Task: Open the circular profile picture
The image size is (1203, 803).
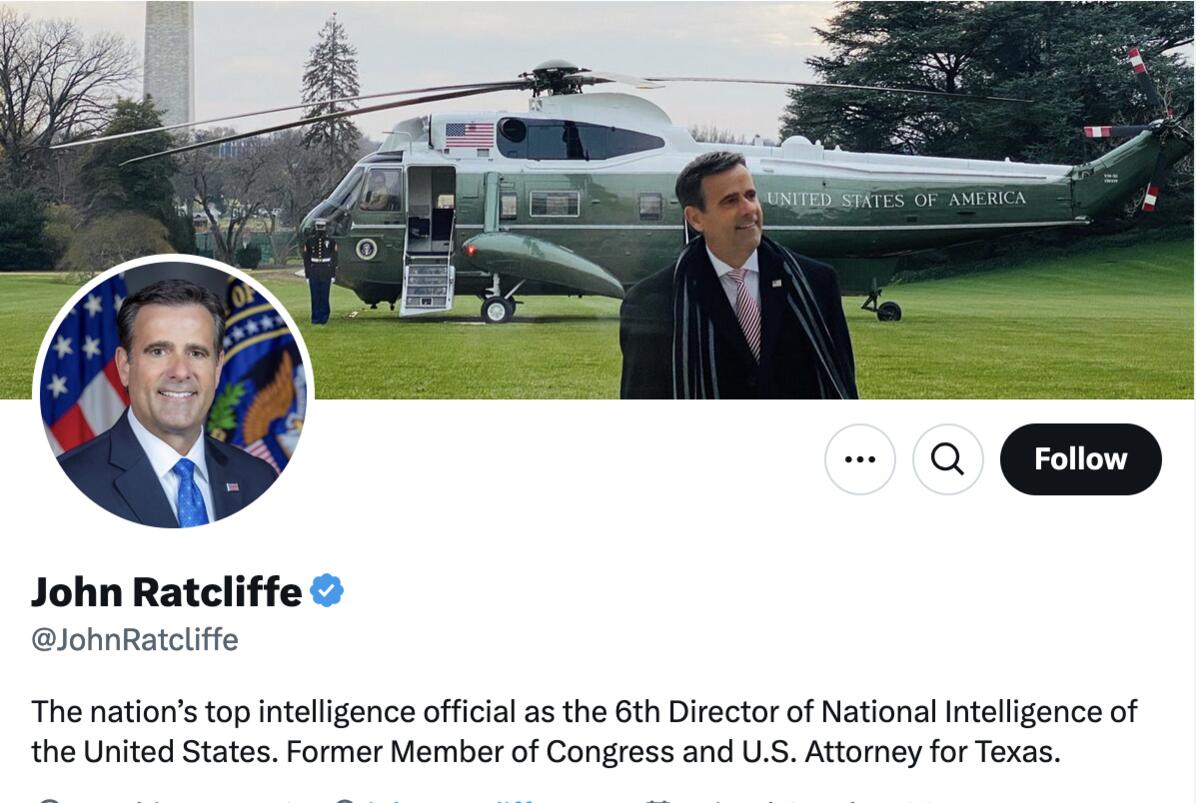Action: [x=173, y=395]
